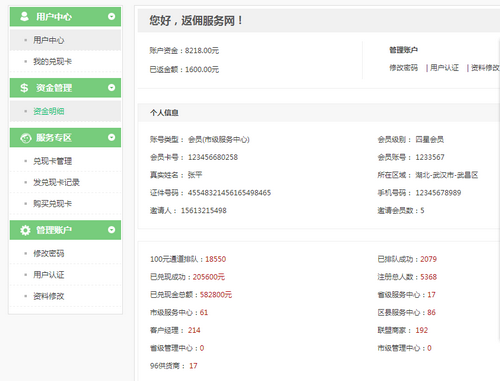Image resolution: width=500 pixels, height=381 pixels.
Task: Open 购买兑现卡 in the sidebar
Action: [x=65, y=204]
